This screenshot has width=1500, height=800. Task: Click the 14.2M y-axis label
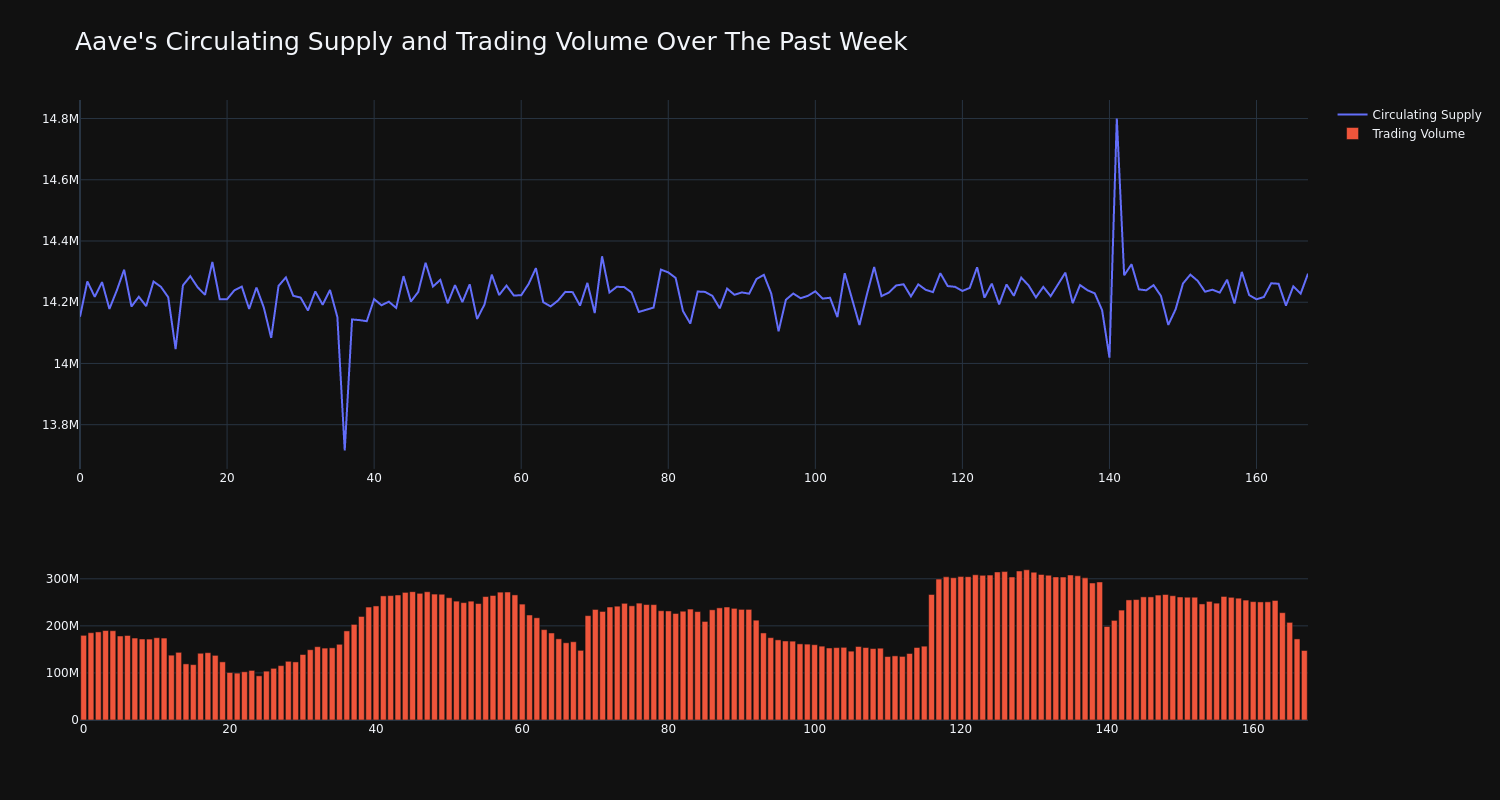60,302
